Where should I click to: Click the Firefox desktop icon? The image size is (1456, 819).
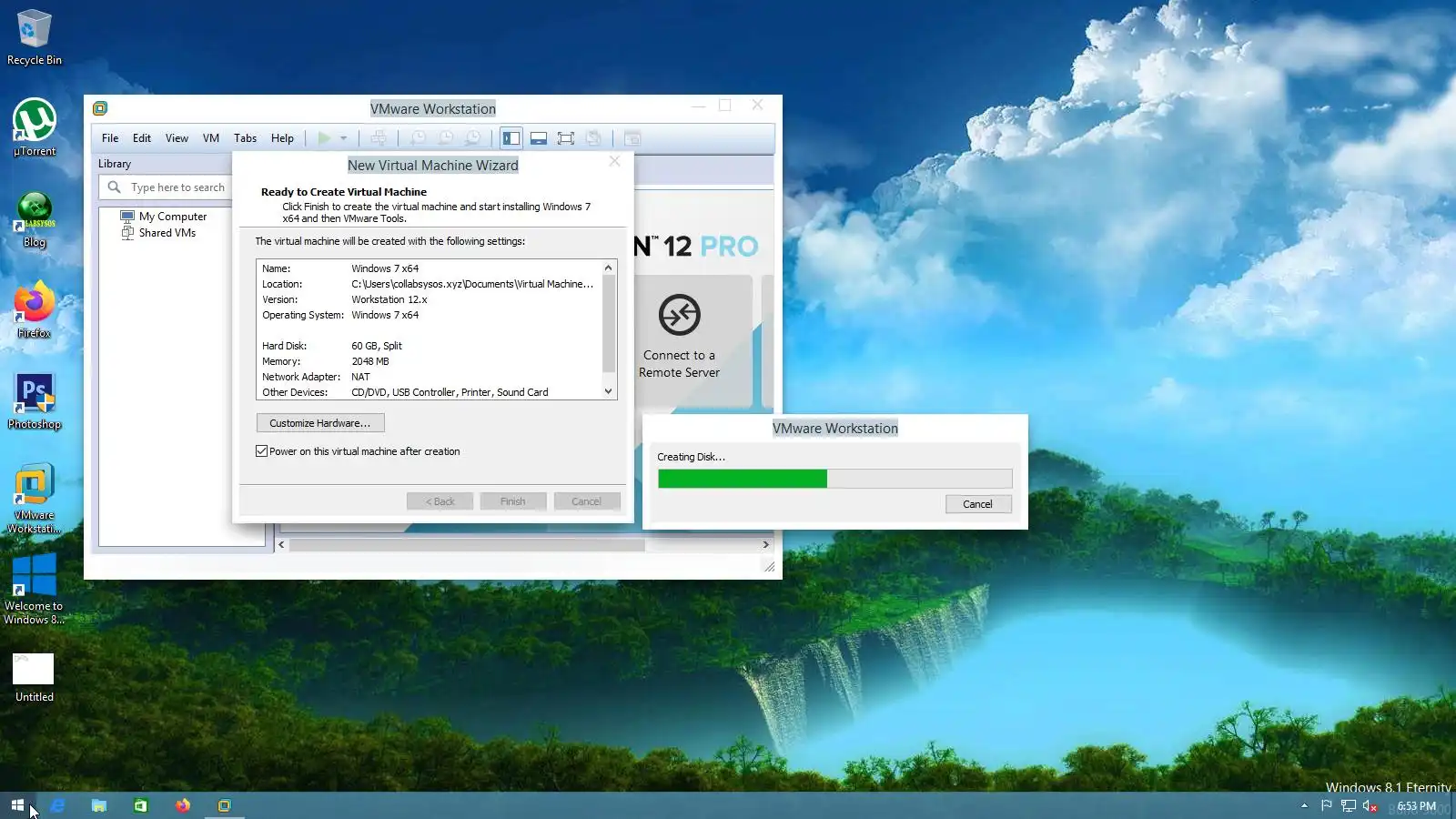35,310
